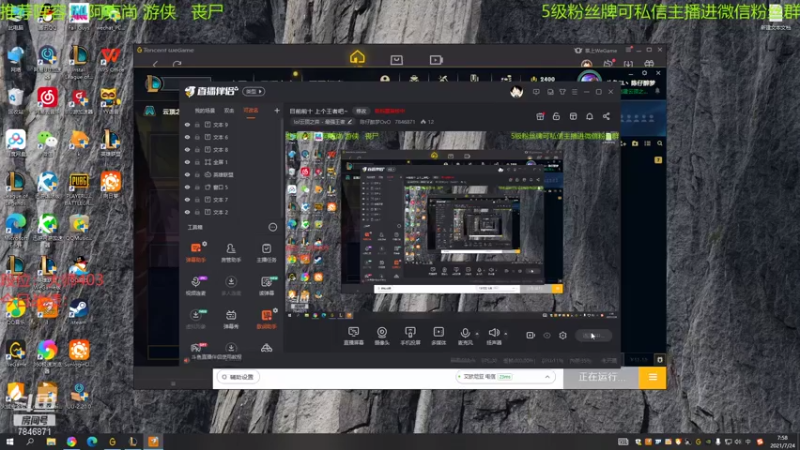Open the 读弹幕 tool in toolbox
Image resolution: width=800 pixels, height=450 pixels.
pos(266,286)
